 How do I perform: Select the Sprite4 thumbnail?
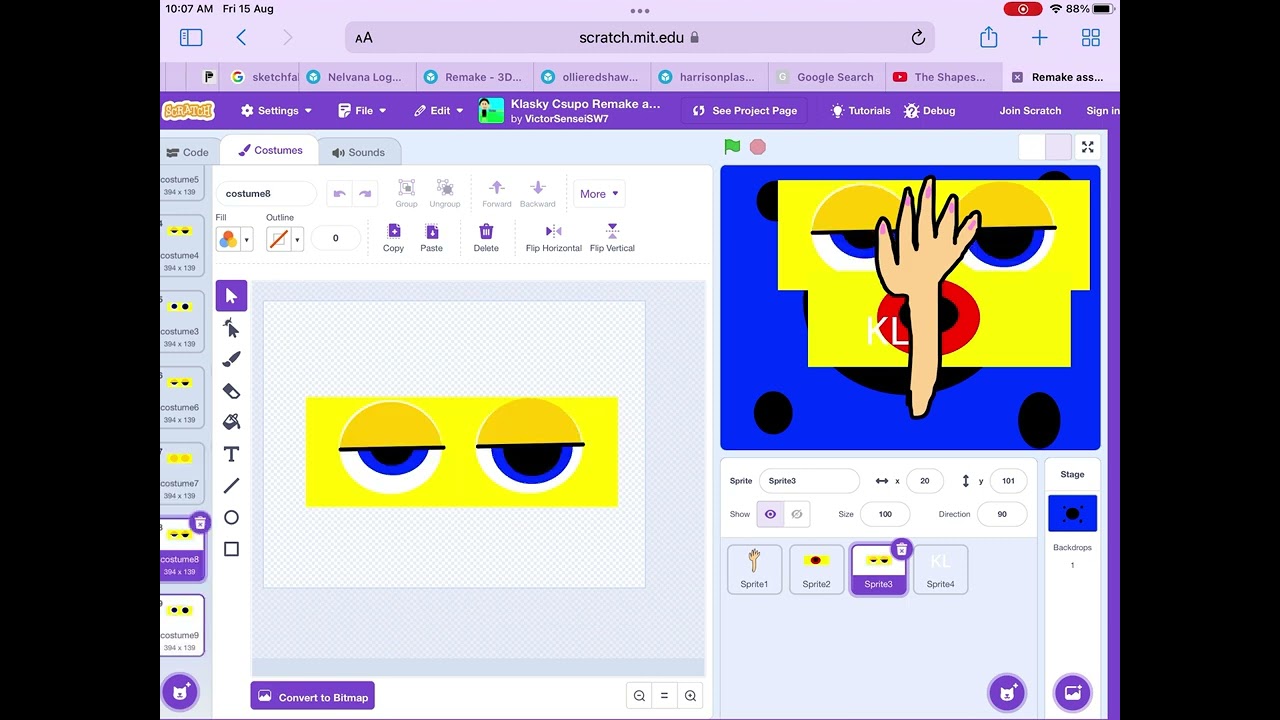point(940,569)
